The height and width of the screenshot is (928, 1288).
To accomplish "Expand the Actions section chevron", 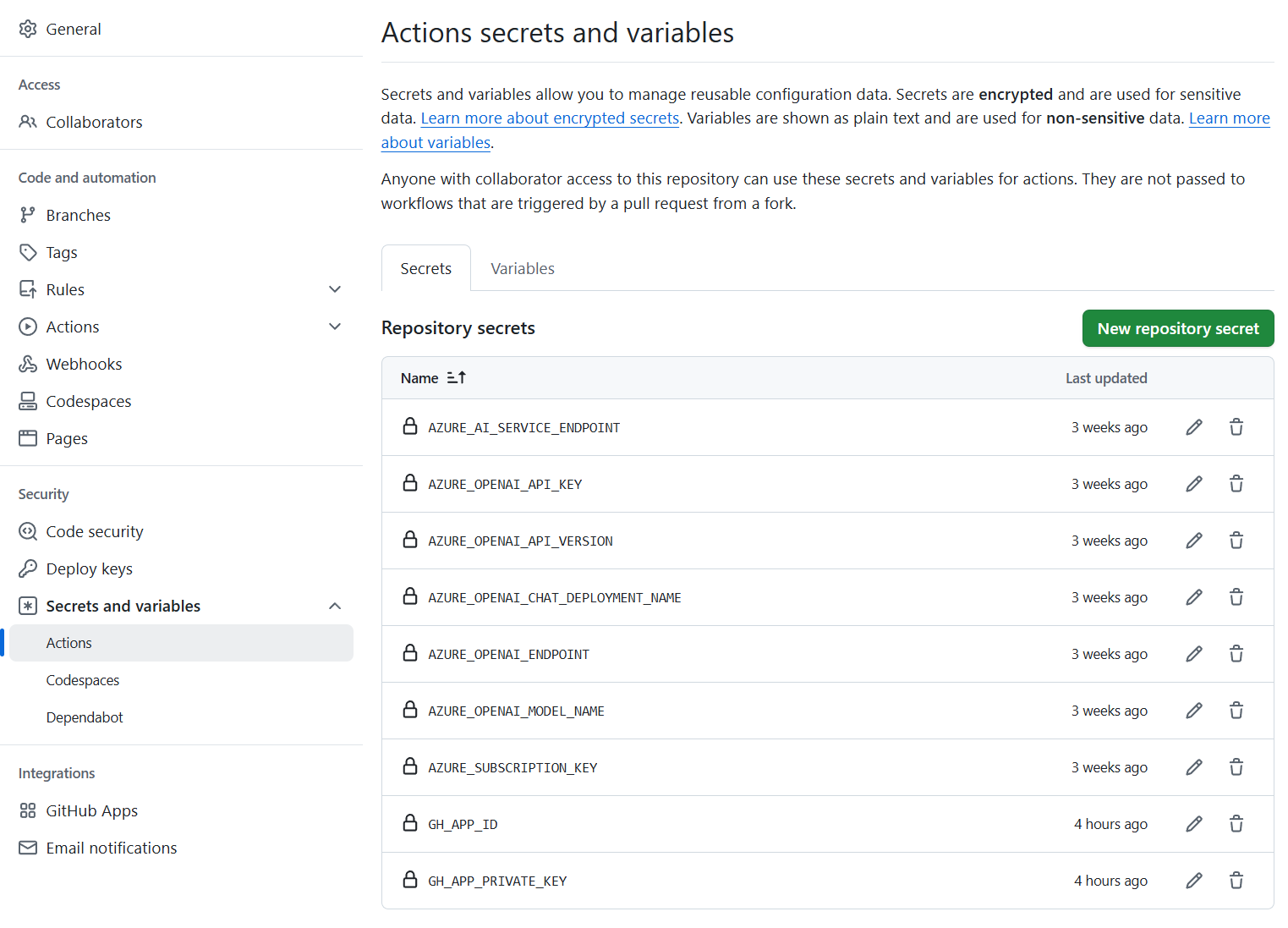I will point(335,326).
